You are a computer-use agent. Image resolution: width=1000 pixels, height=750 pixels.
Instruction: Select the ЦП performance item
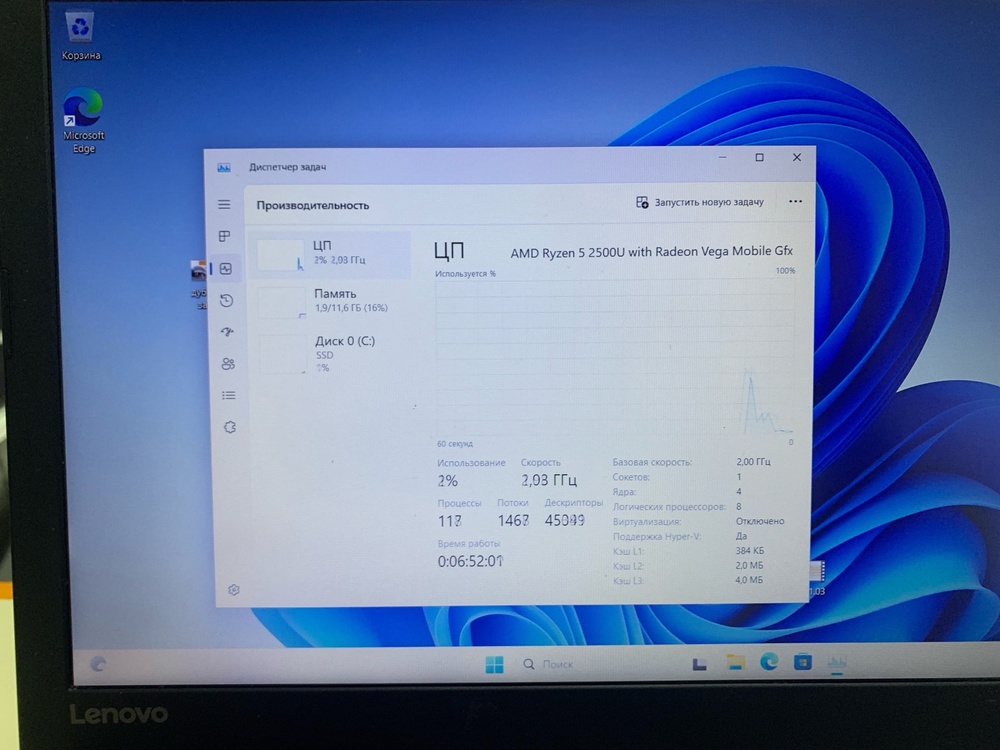(330, 254)
